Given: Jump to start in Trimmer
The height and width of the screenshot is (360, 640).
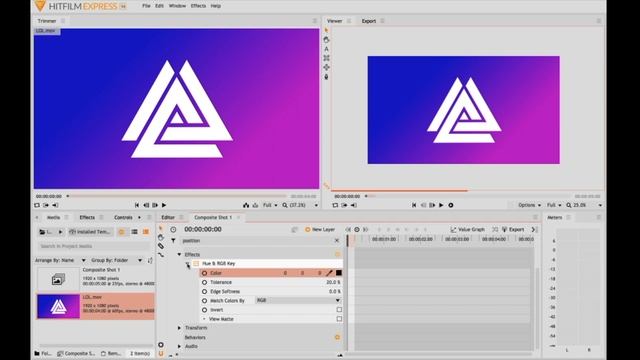Looking at the screenshot, I should 137,205.
